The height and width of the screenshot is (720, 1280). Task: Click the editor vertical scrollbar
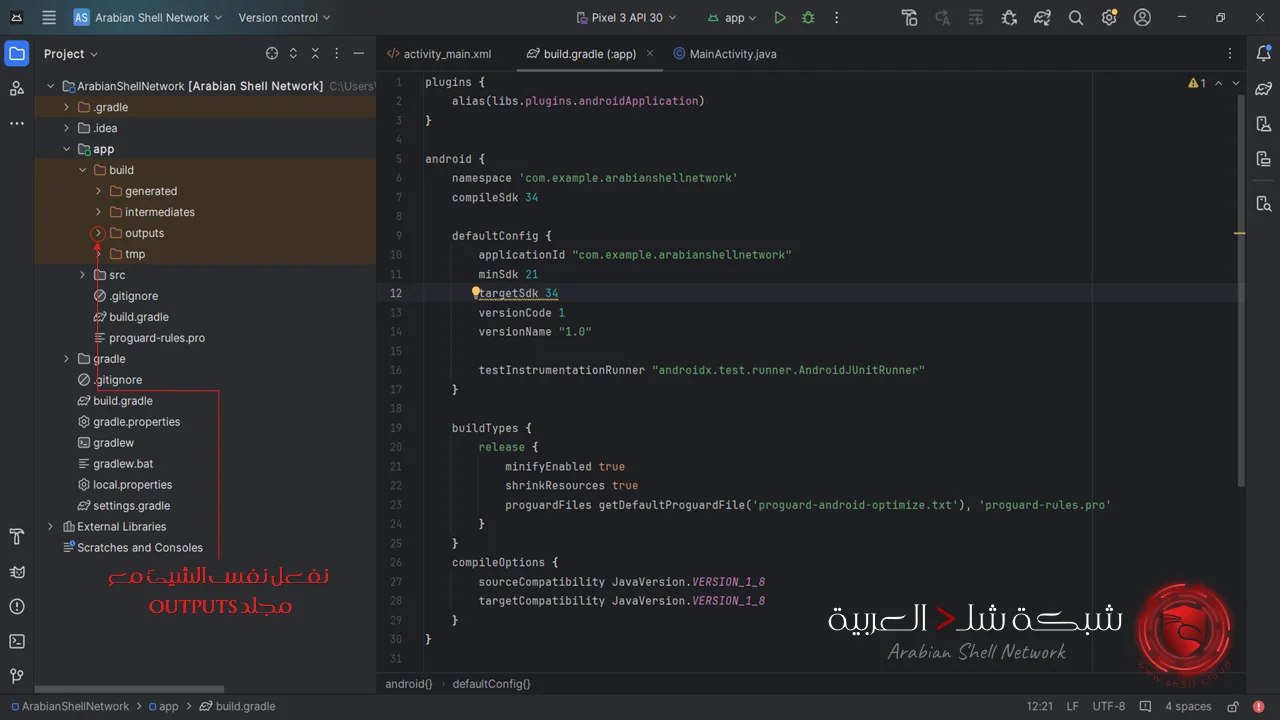click(x=1241, y=290)
